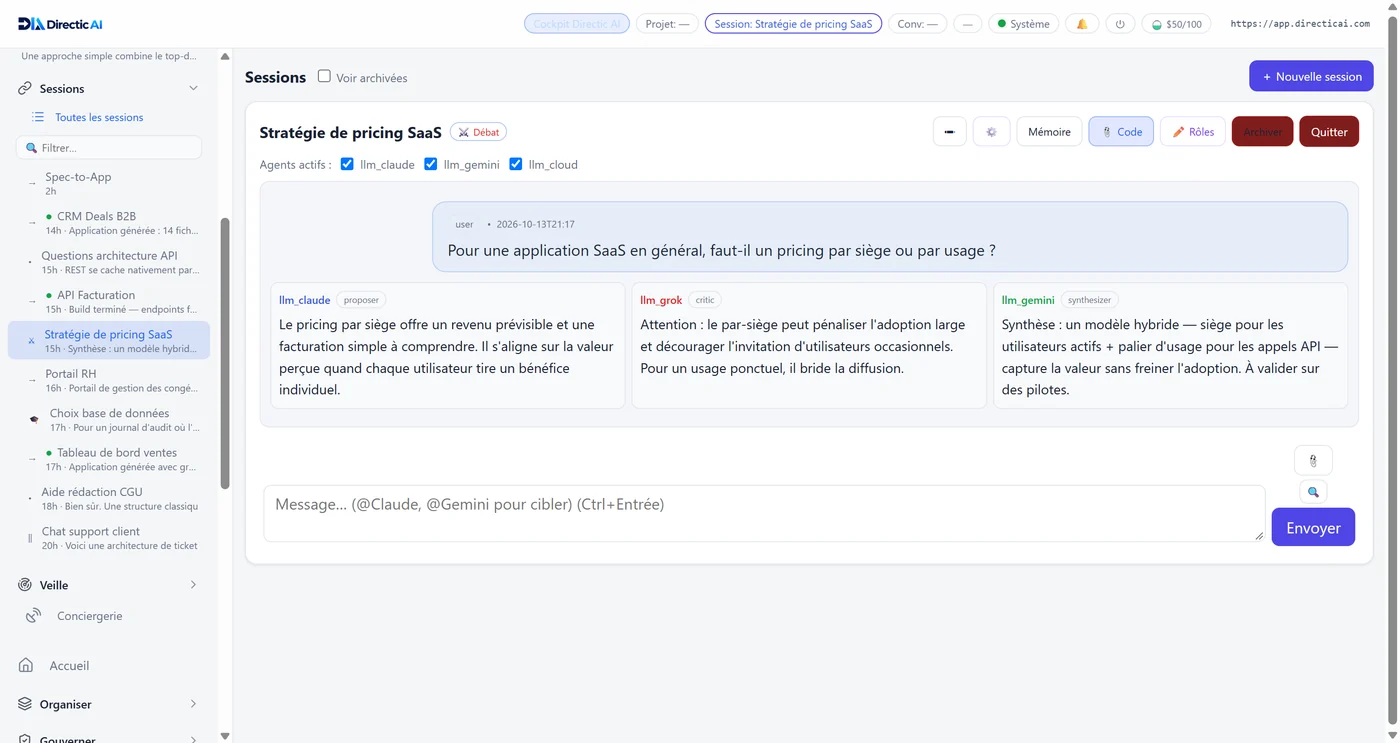
Task: Toggle the Voir archivées checkbox
Action: [x=324, y=76]
